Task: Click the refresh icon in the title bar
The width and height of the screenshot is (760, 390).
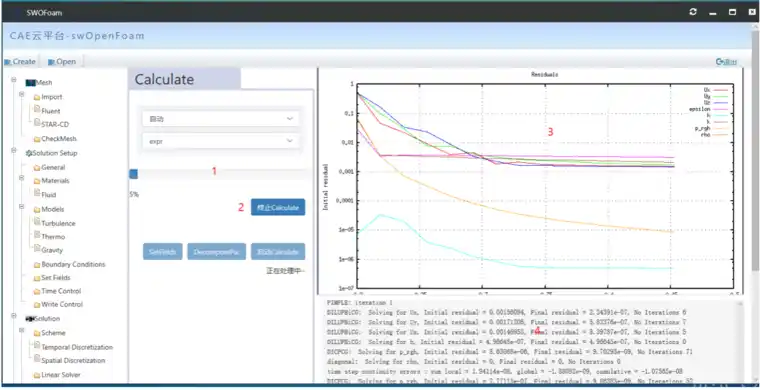Action: (x=693, y=12)
